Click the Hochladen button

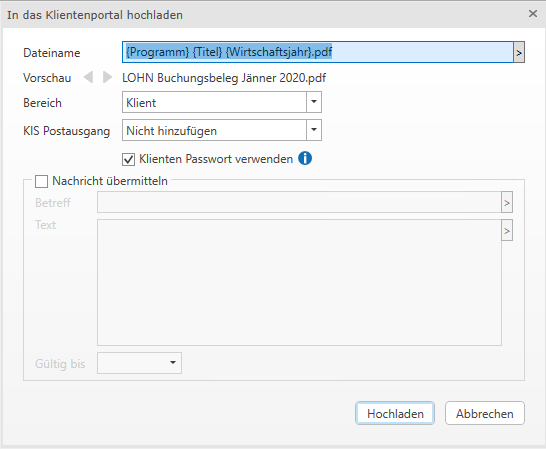395,413
